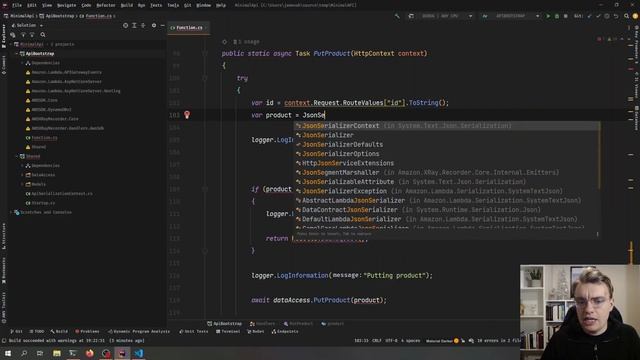The height and width of the screenshot is (360, 640).
Task: Click ApiBootstrap breadcrumb at editor bottom
Action: point(224,324)
